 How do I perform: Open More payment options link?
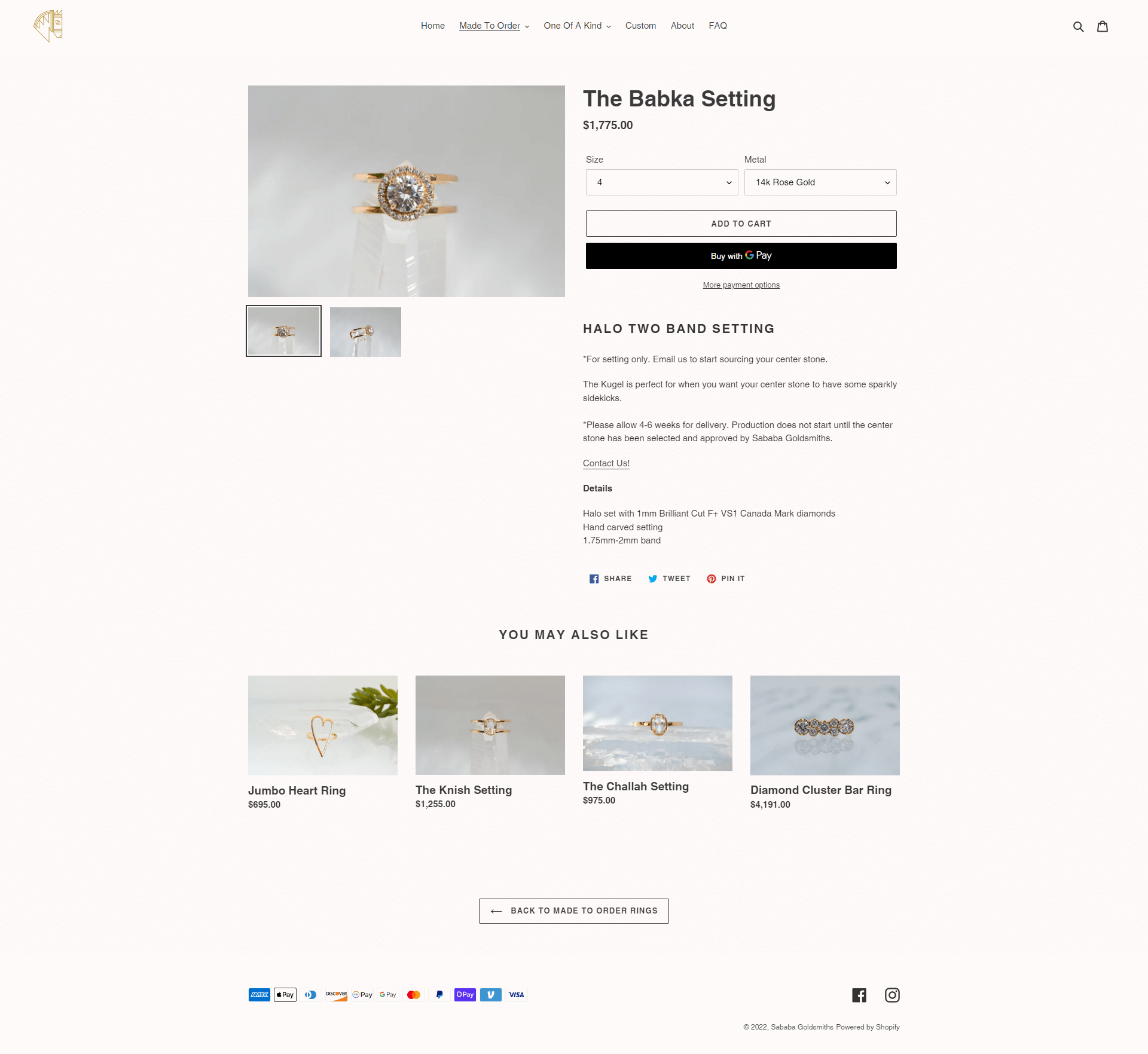point(741,285)
